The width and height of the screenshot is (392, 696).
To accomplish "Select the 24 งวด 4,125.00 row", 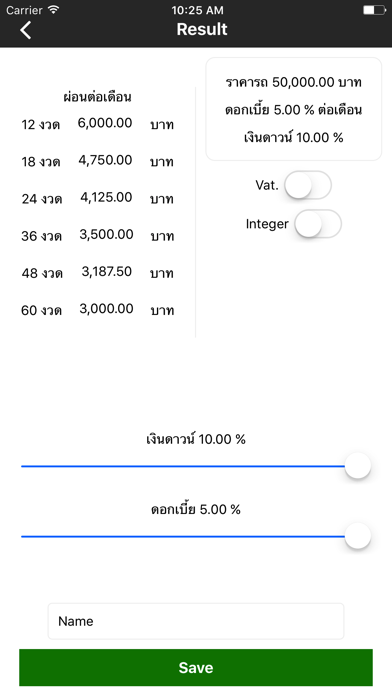I will pos(98,198).
